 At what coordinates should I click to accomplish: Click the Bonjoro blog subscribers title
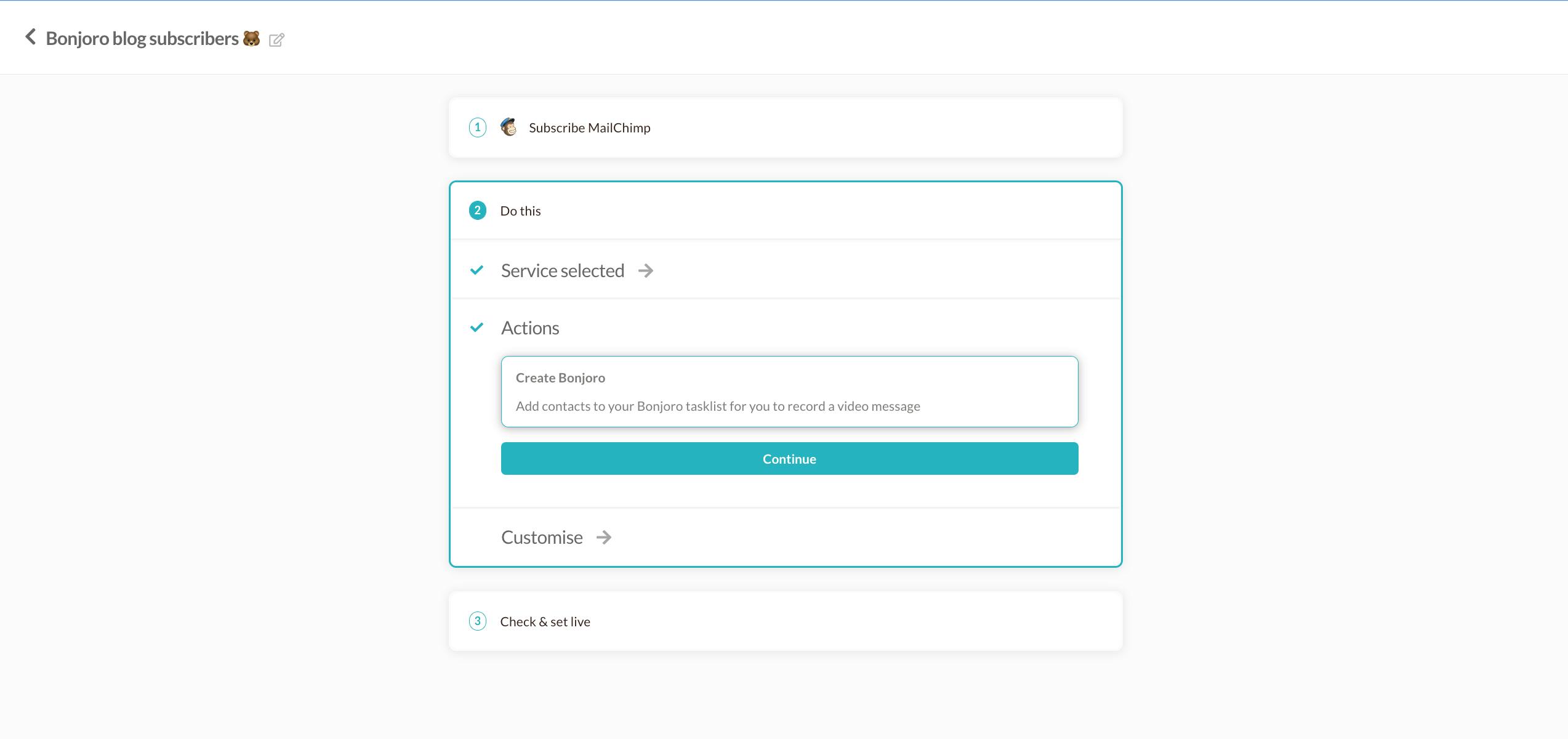coord(142,39)
